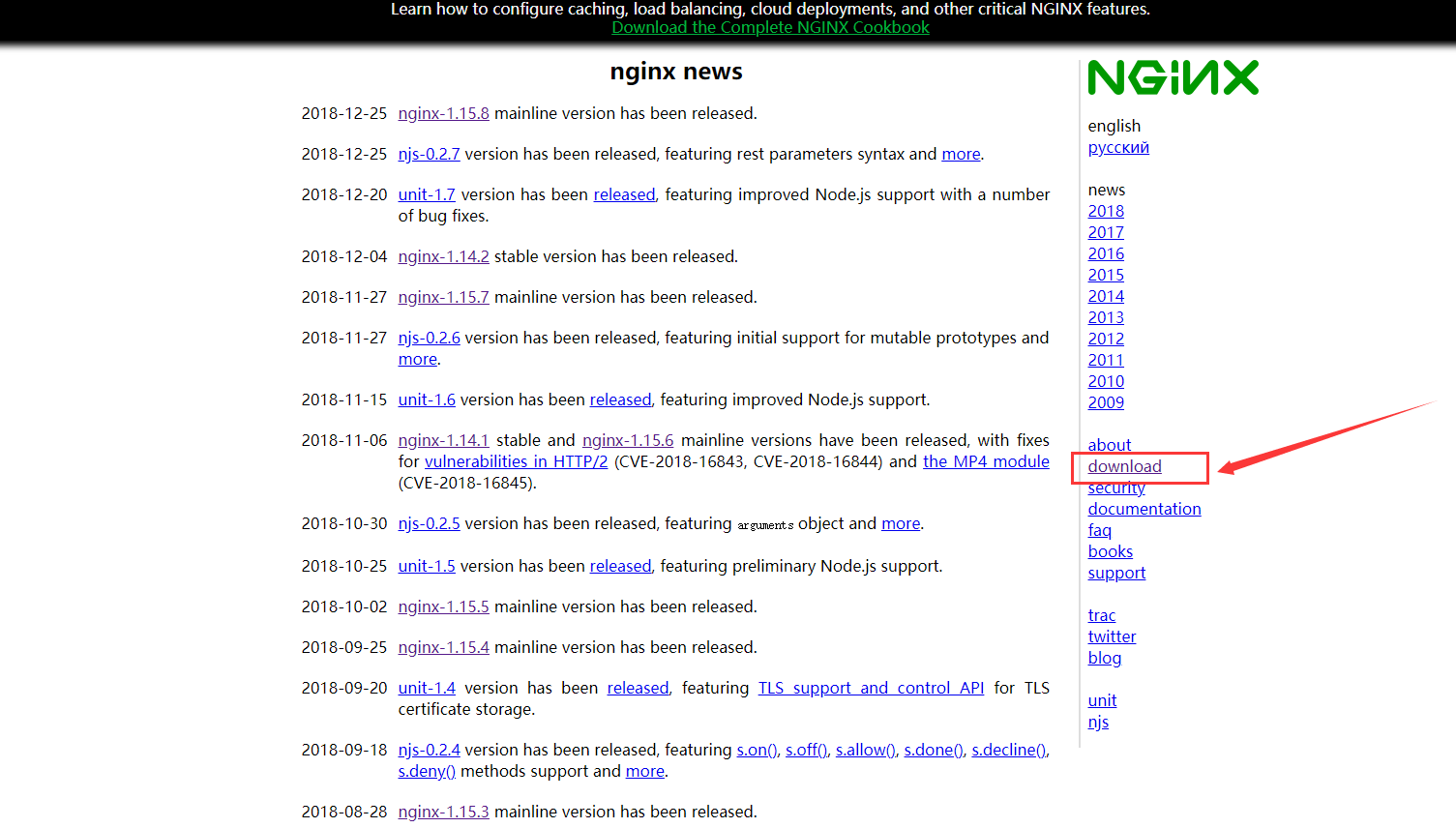Open the support page
The height and width of the screenshot is (828, 1456).
point(1115,573)
